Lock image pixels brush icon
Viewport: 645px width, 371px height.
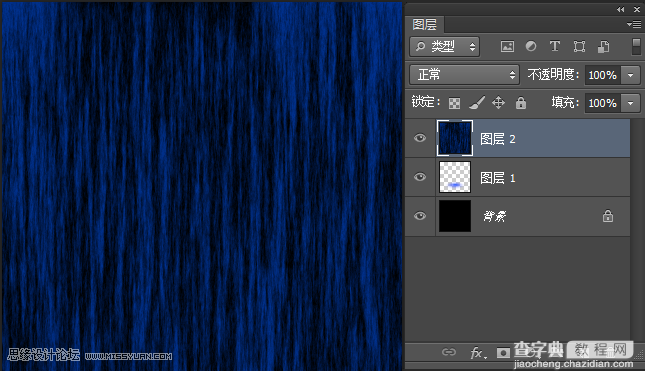click(x=477, y=103)
